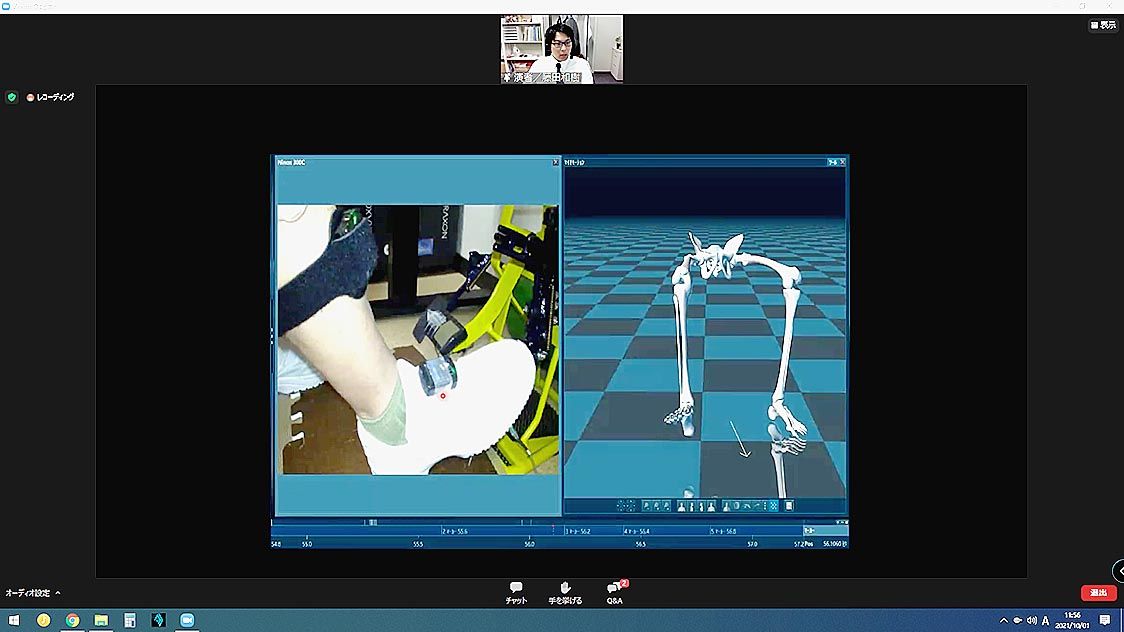This screenshot has height=632, width=1124.
Task: Open Calculator from the taskbar
Action: (x=130, y=620)
